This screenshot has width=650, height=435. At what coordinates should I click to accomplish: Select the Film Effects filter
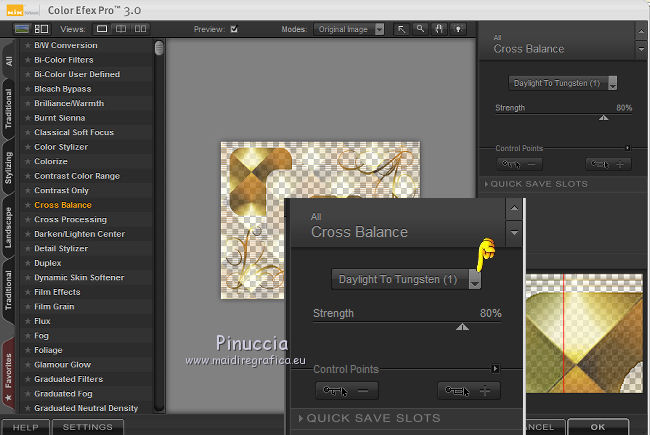point(57,292)
